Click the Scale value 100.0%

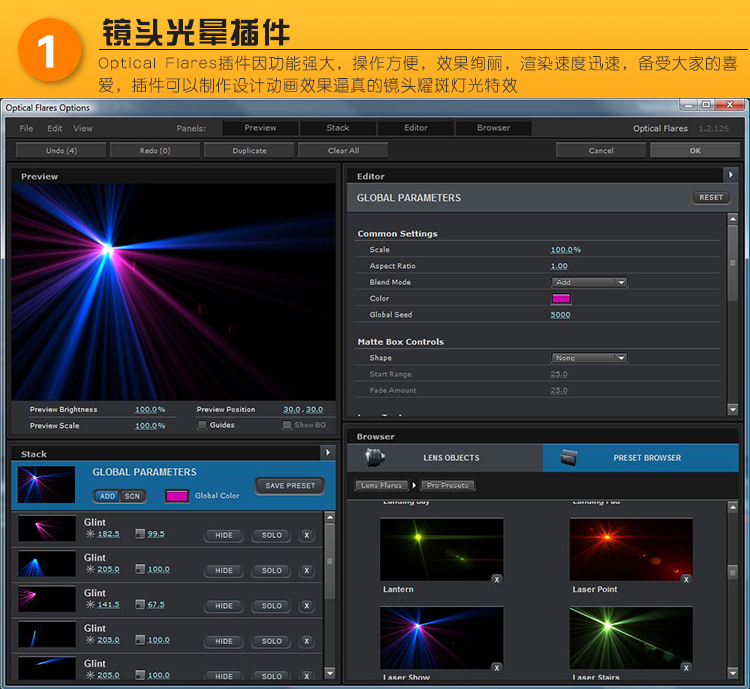[565, 250]
